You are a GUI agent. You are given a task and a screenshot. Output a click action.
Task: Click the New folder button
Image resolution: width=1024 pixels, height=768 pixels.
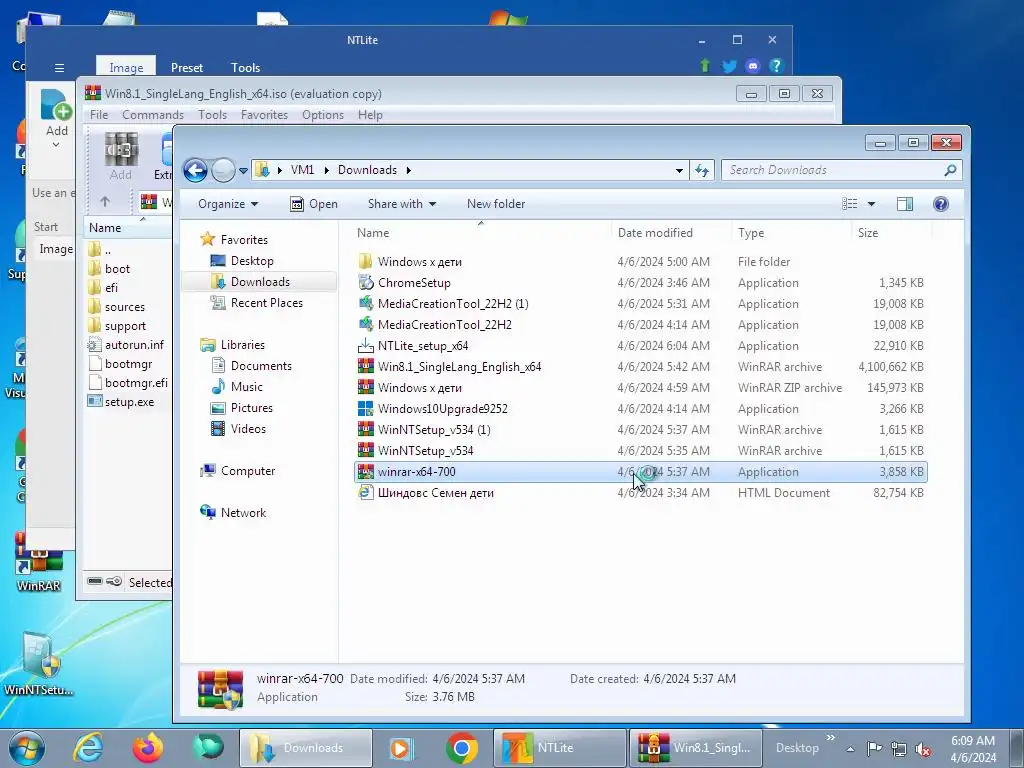tap(496, 204)
